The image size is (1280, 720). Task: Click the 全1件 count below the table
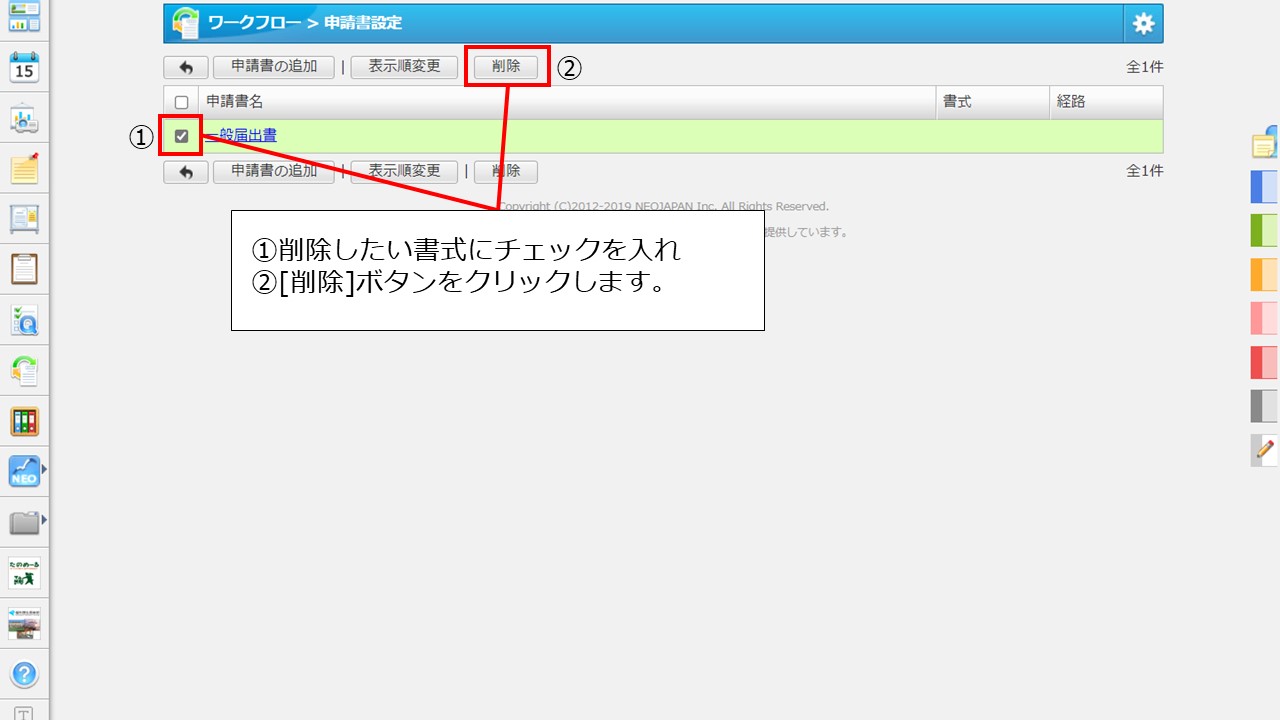coord(1145,171)
